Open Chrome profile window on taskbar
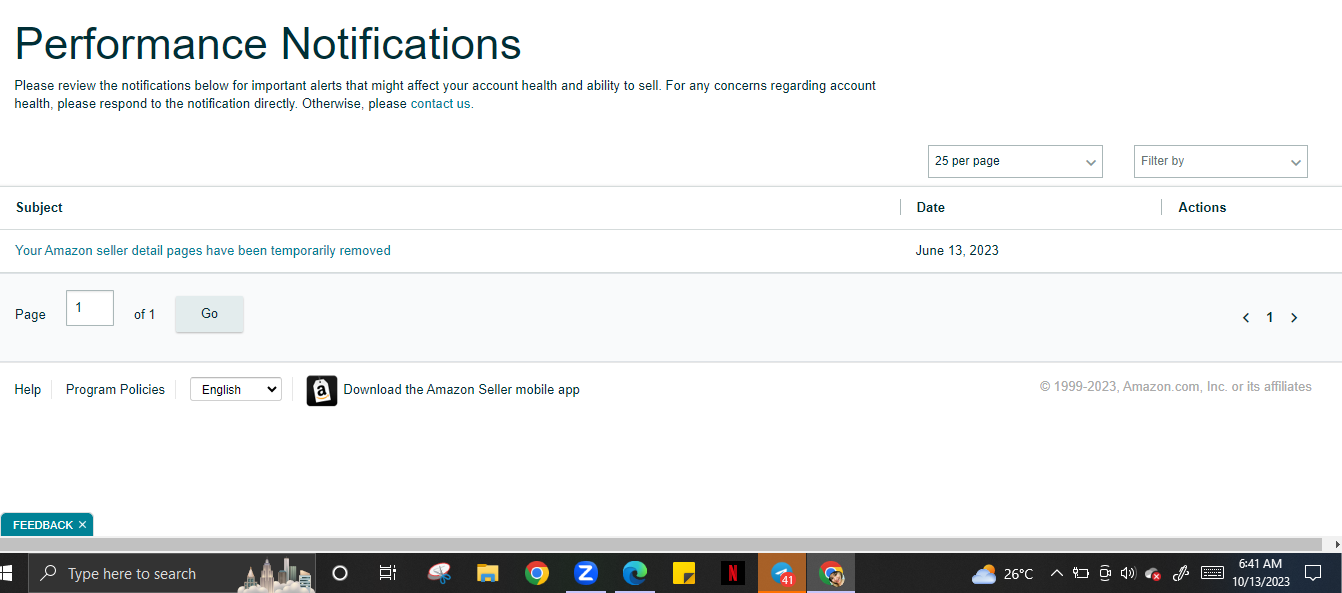Screen dimensions: 1342x593 [x=831, y=573]
